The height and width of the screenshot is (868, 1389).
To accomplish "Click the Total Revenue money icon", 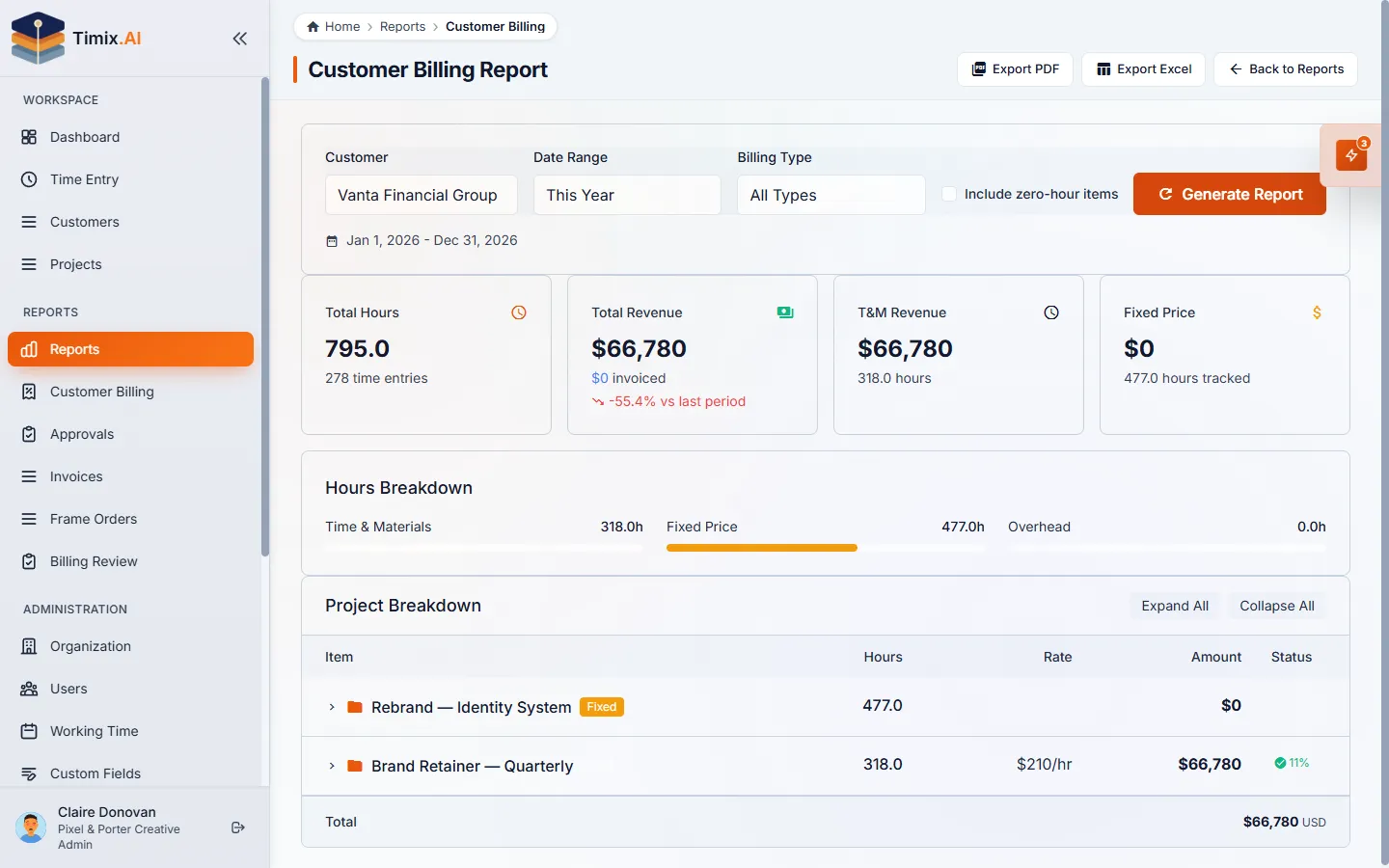I will pos(785,312).
